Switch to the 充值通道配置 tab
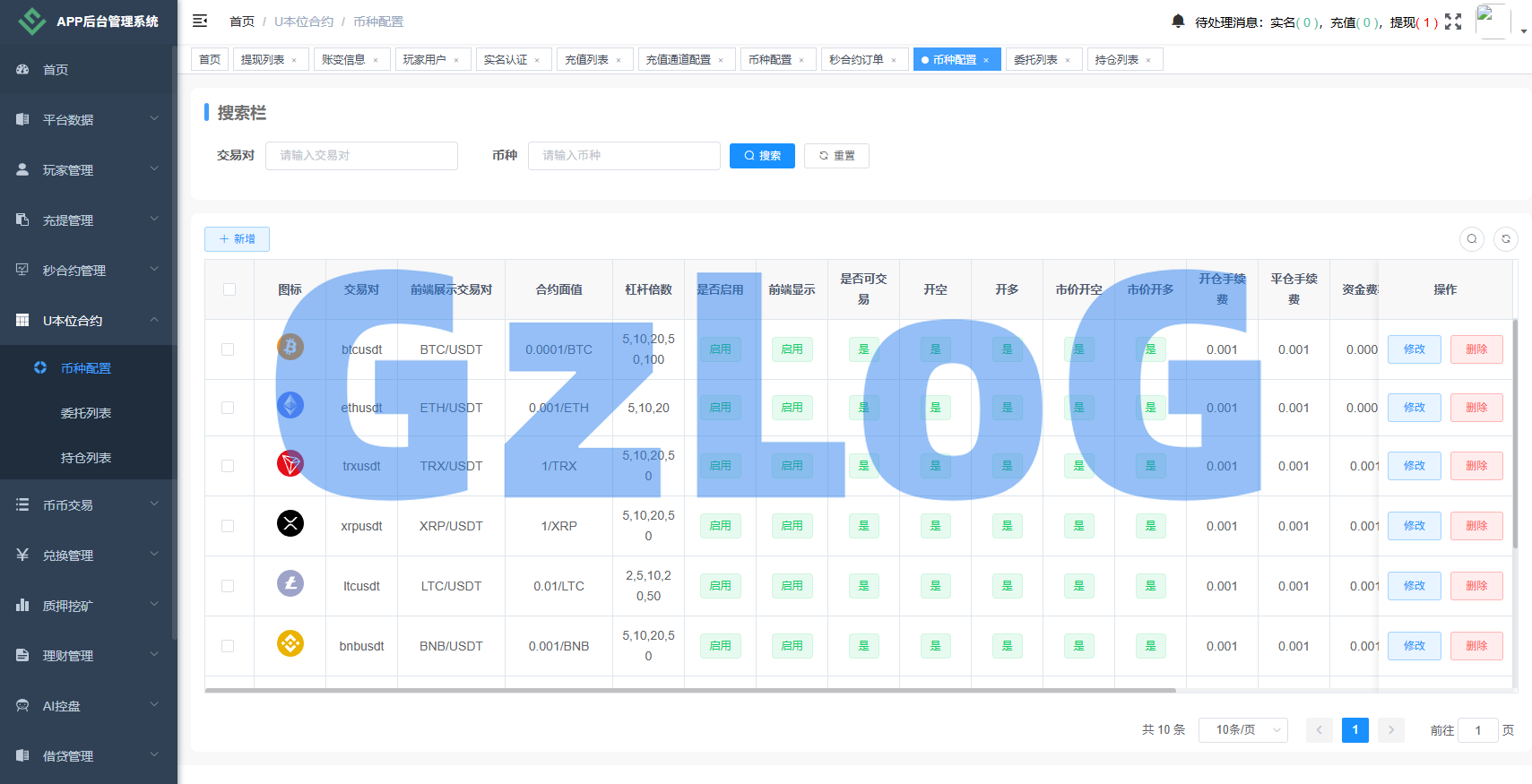Viewport: 1532px width, 784px height. (x=687, y=59)
